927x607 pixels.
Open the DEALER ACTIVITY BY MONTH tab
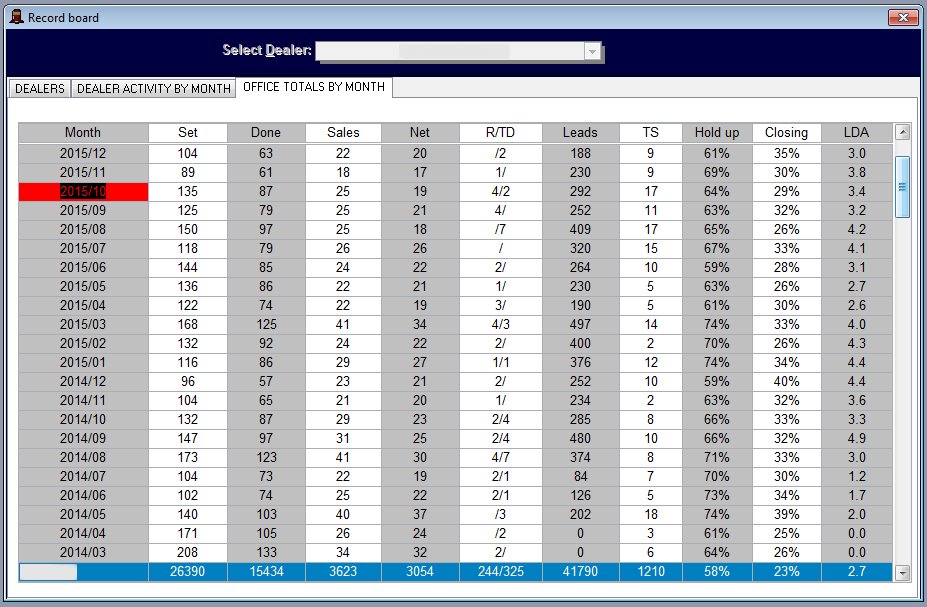(154, 89)
